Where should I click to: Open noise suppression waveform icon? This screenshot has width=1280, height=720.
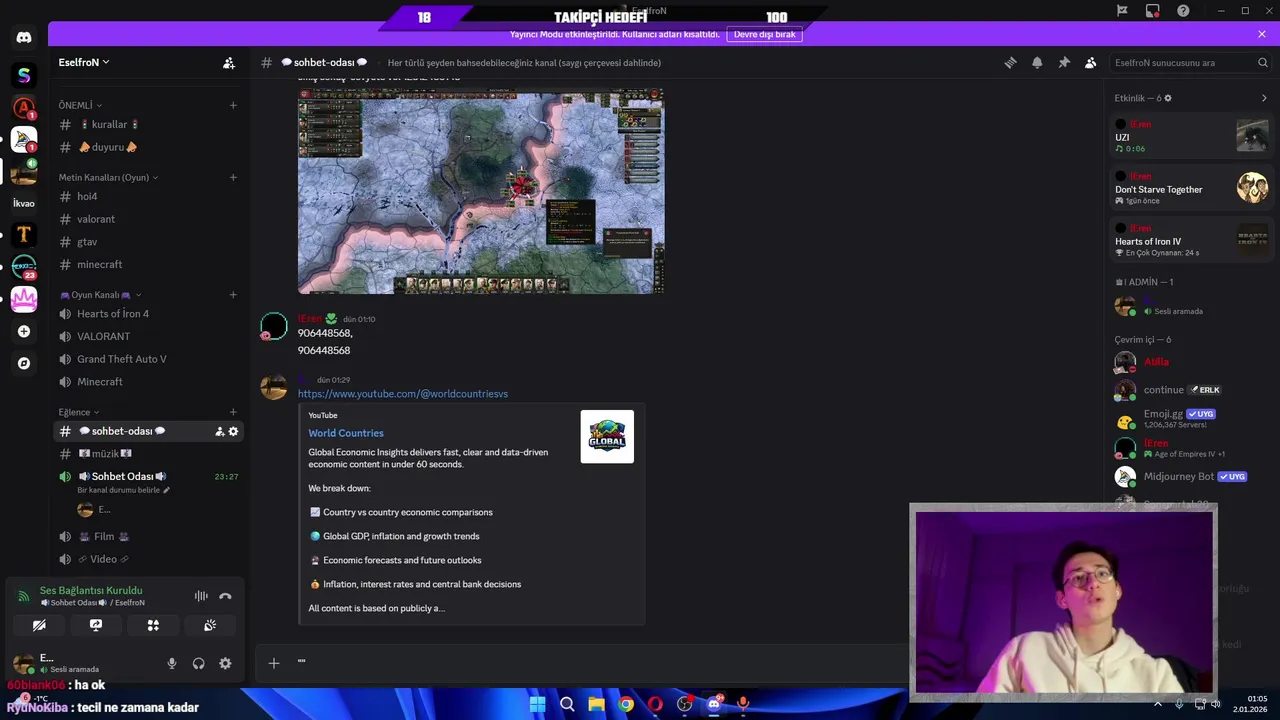click(201, 596)
